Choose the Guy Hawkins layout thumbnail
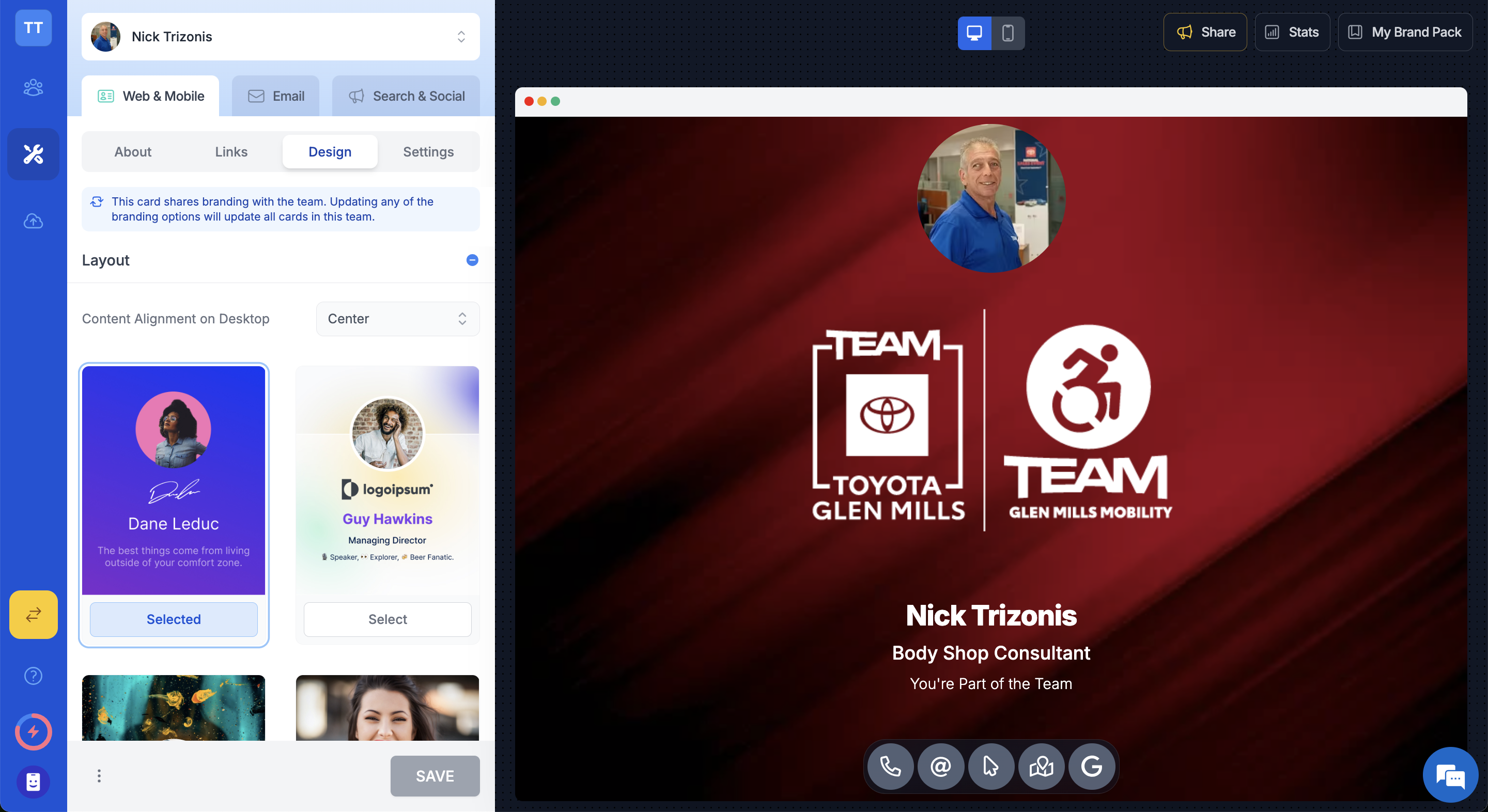 (388, 480)
